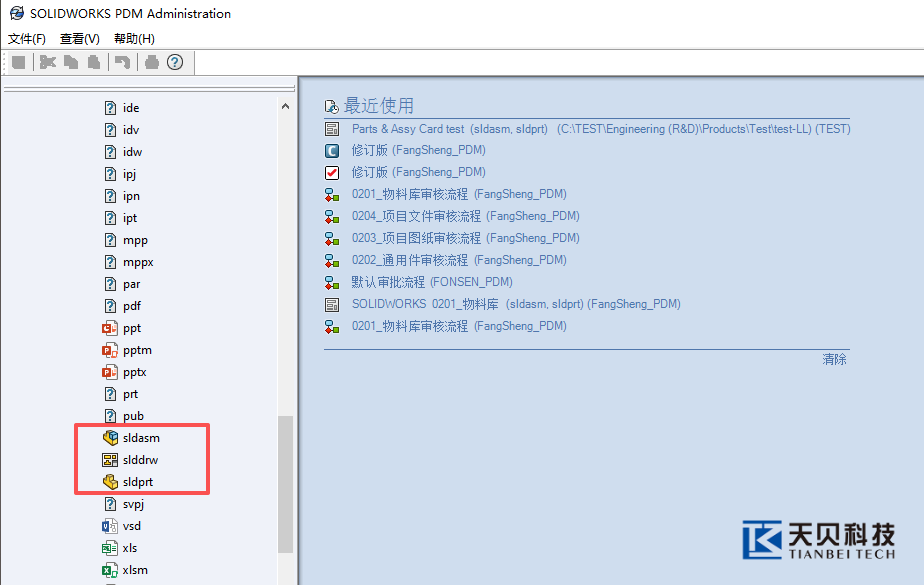Click the tree vertical scrollbar thumb
924x585 pixels.
[x=285, y=484]
